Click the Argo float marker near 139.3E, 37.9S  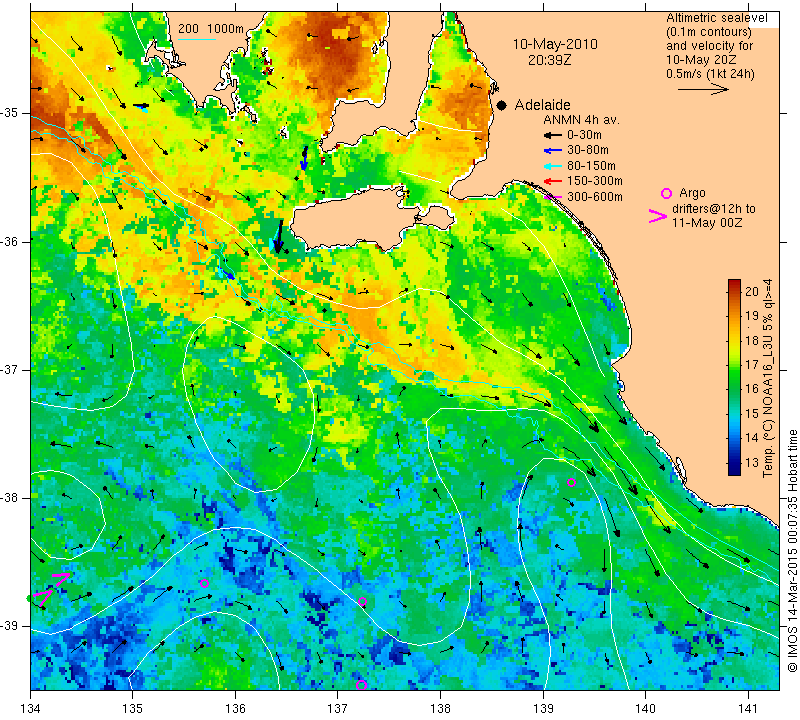click(x=571, y=483)
